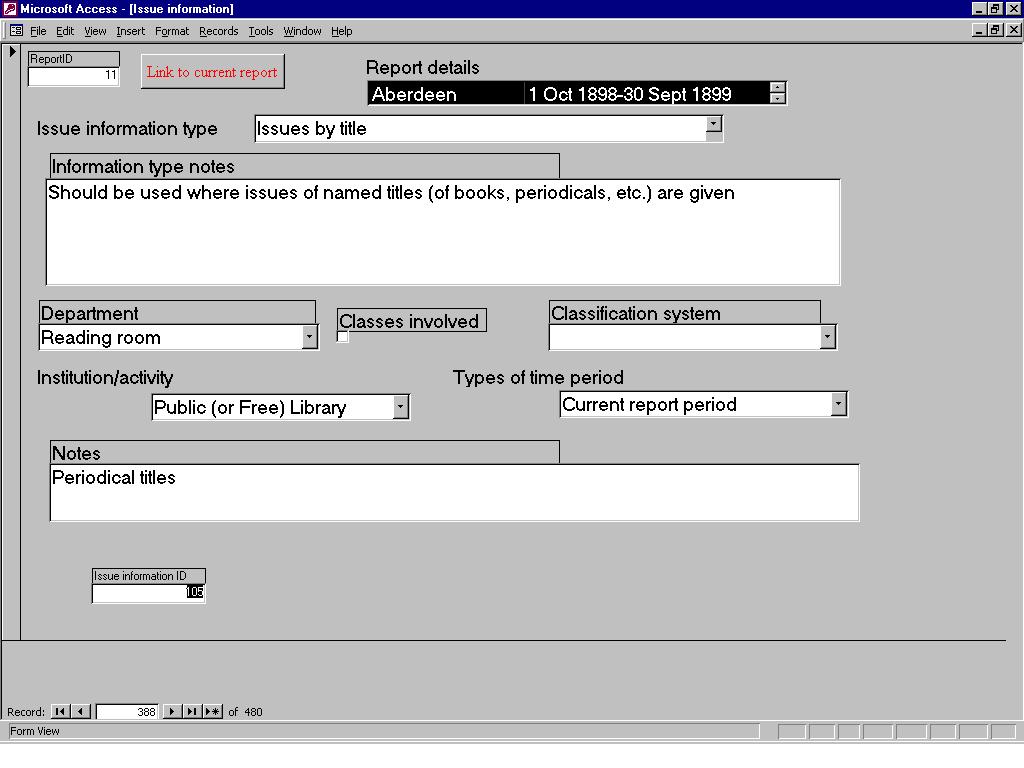Toggle the Classes involved checkbox
Image resolution: width=1024 pixels, height=768 pixels.
pyautogui.click(x=343, y=337)
